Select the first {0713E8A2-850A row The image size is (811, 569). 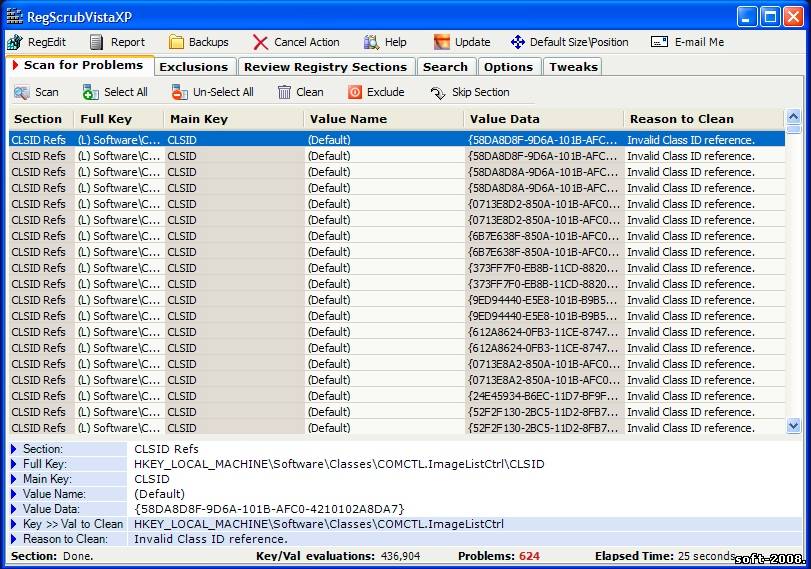tap(397, 364)
